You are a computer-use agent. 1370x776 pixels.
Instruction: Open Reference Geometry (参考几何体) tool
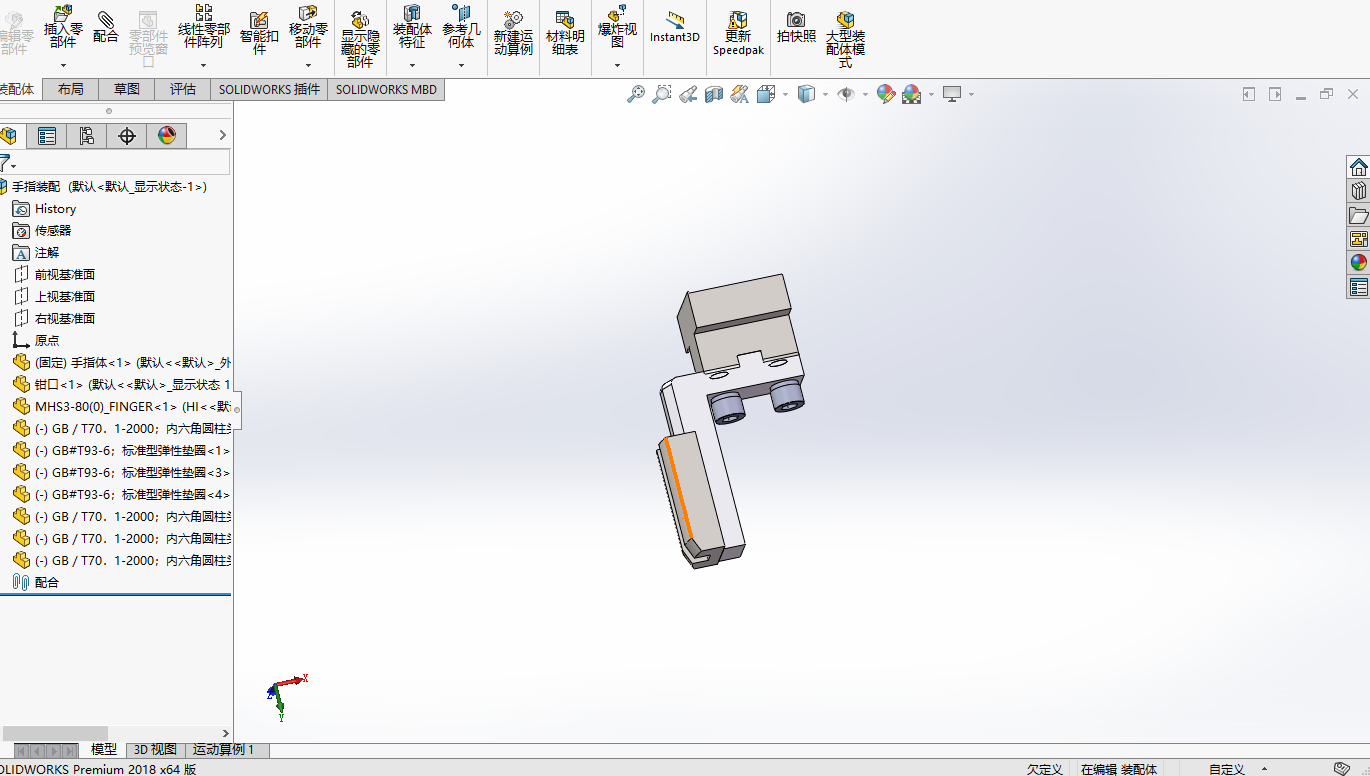pos(461,26)
